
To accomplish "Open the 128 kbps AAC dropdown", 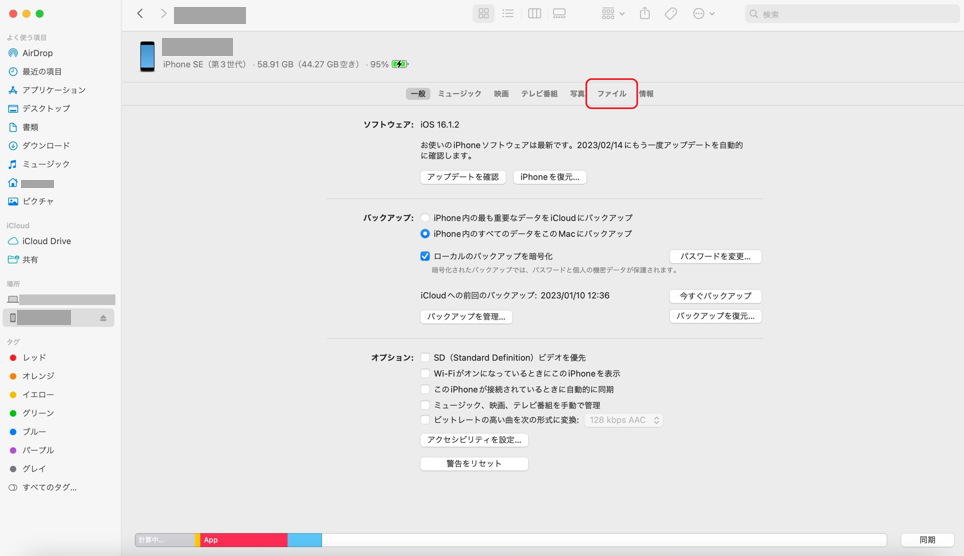I will [x=623, y=420].
